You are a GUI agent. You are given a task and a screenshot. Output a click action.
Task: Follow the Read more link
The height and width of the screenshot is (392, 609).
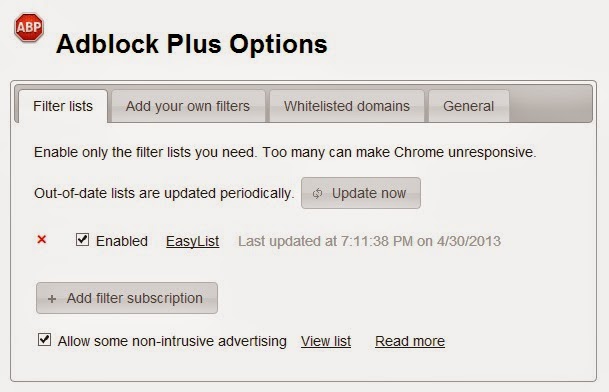410,341
